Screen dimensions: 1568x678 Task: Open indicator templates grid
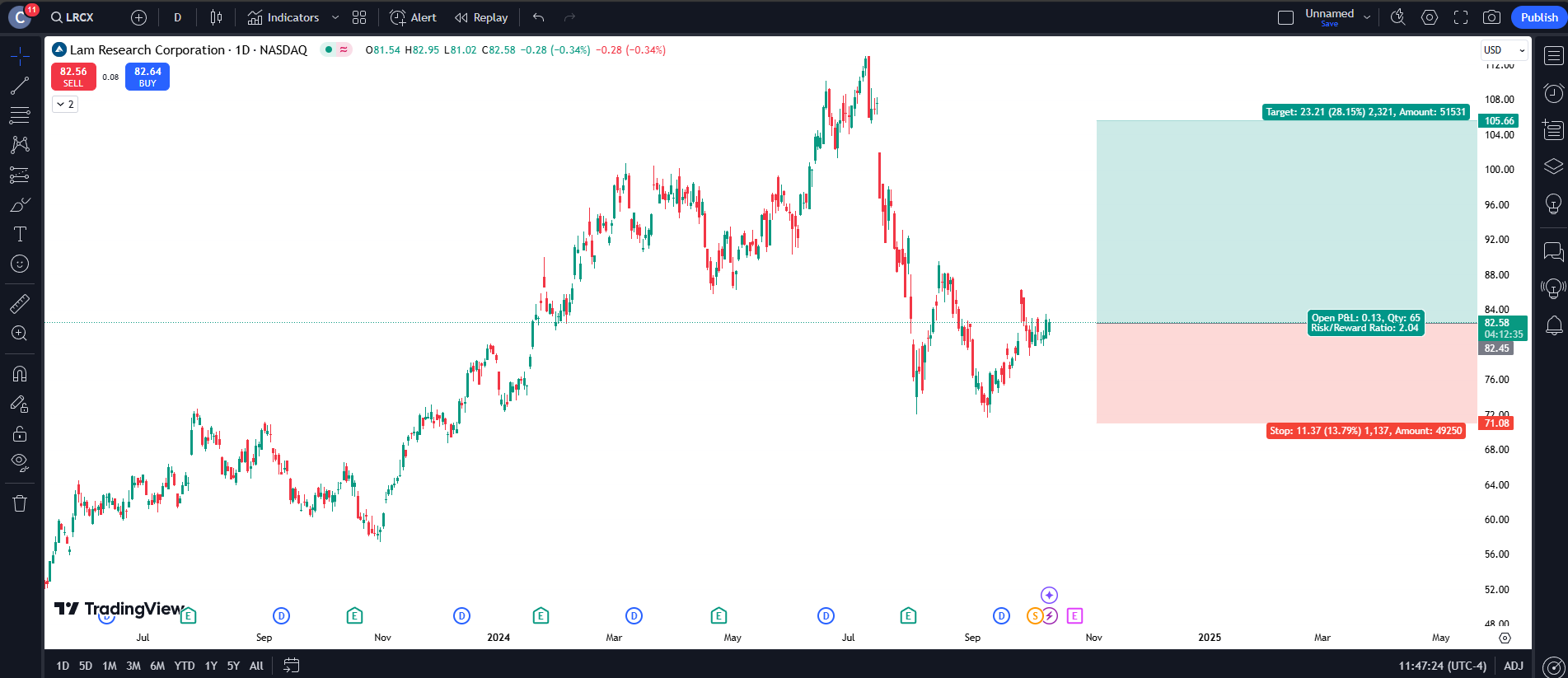359,17
